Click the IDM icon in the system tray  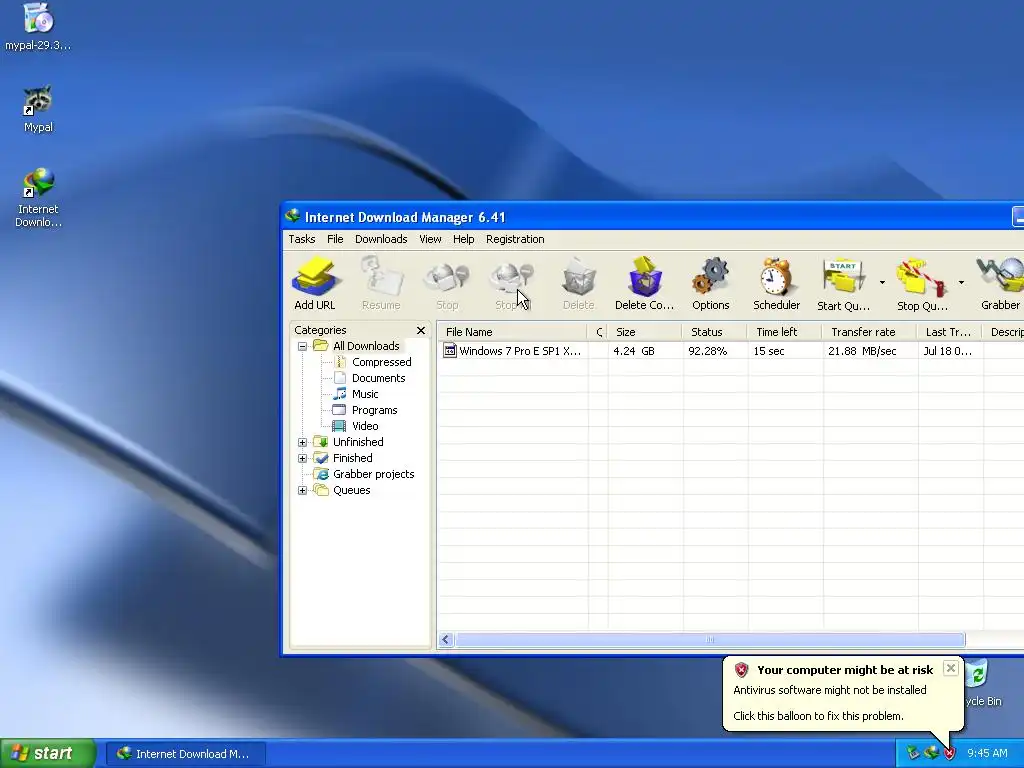(x=931, y=753)
